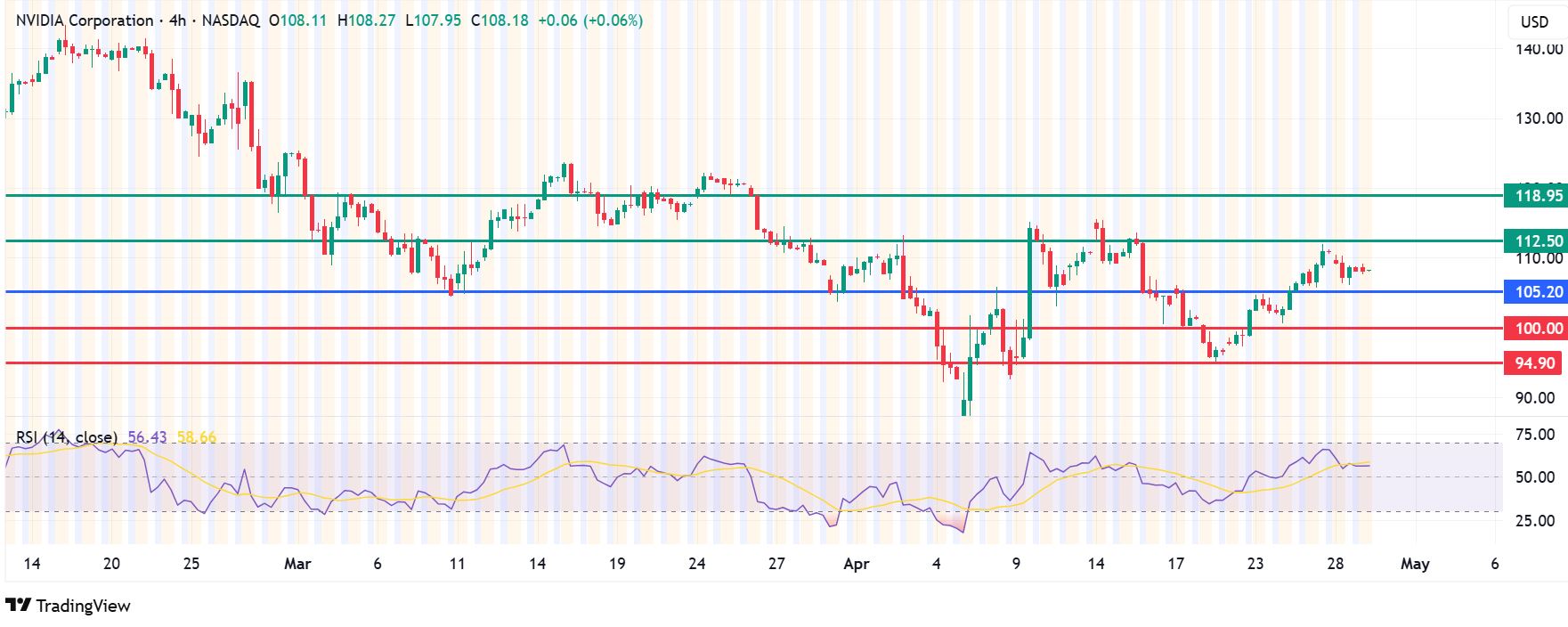1568x627 pixels.
Task: Click the blue 105.20 price label
Action: click(1534, 292)
